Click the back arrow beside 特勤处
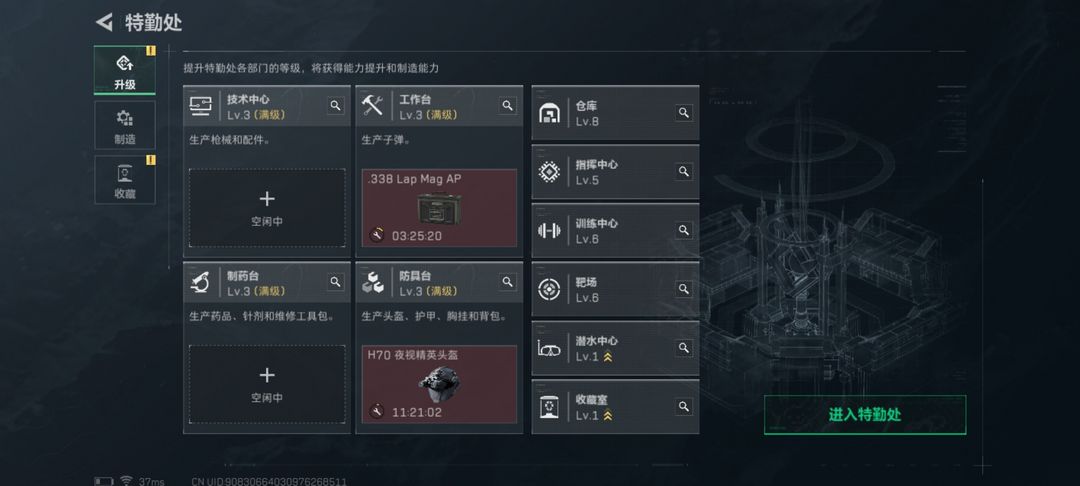This screenshot has height=486, width=1080. tap(104, 22)
